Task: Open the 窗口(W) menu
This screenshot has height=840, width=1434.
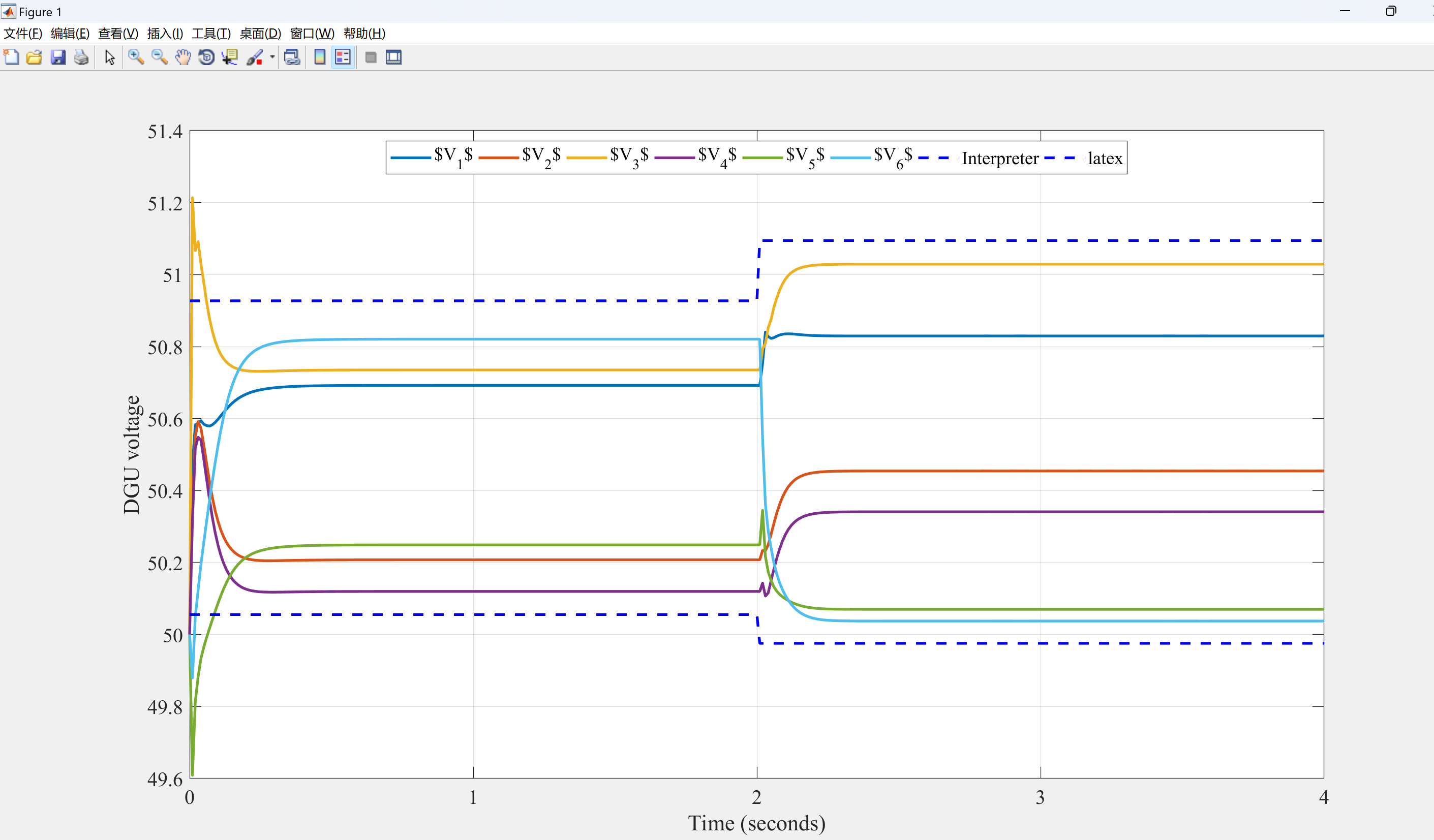Action: 312,34
